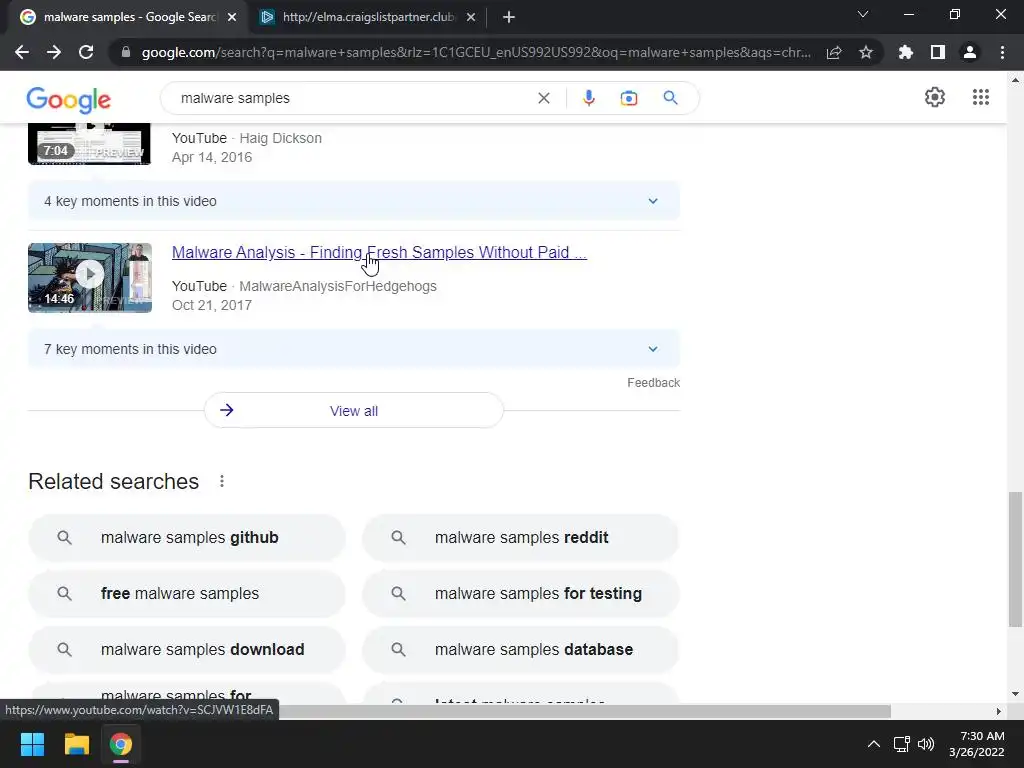Expand 7 key moments in this video
1024x768 pixels.
tap(353, 349)
